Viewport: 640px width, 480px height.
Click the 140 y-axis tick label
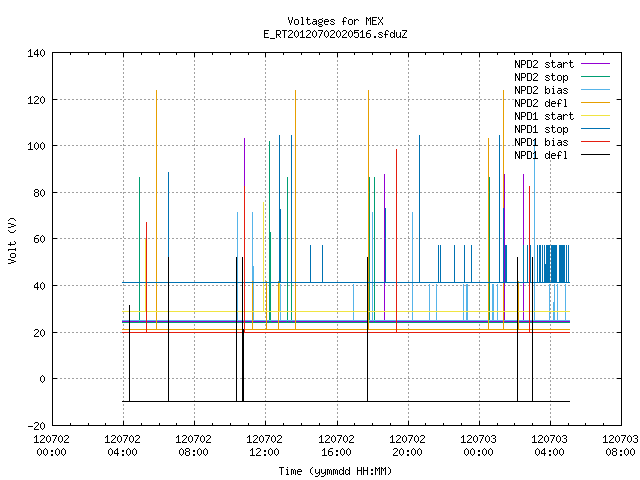[36, 53]
